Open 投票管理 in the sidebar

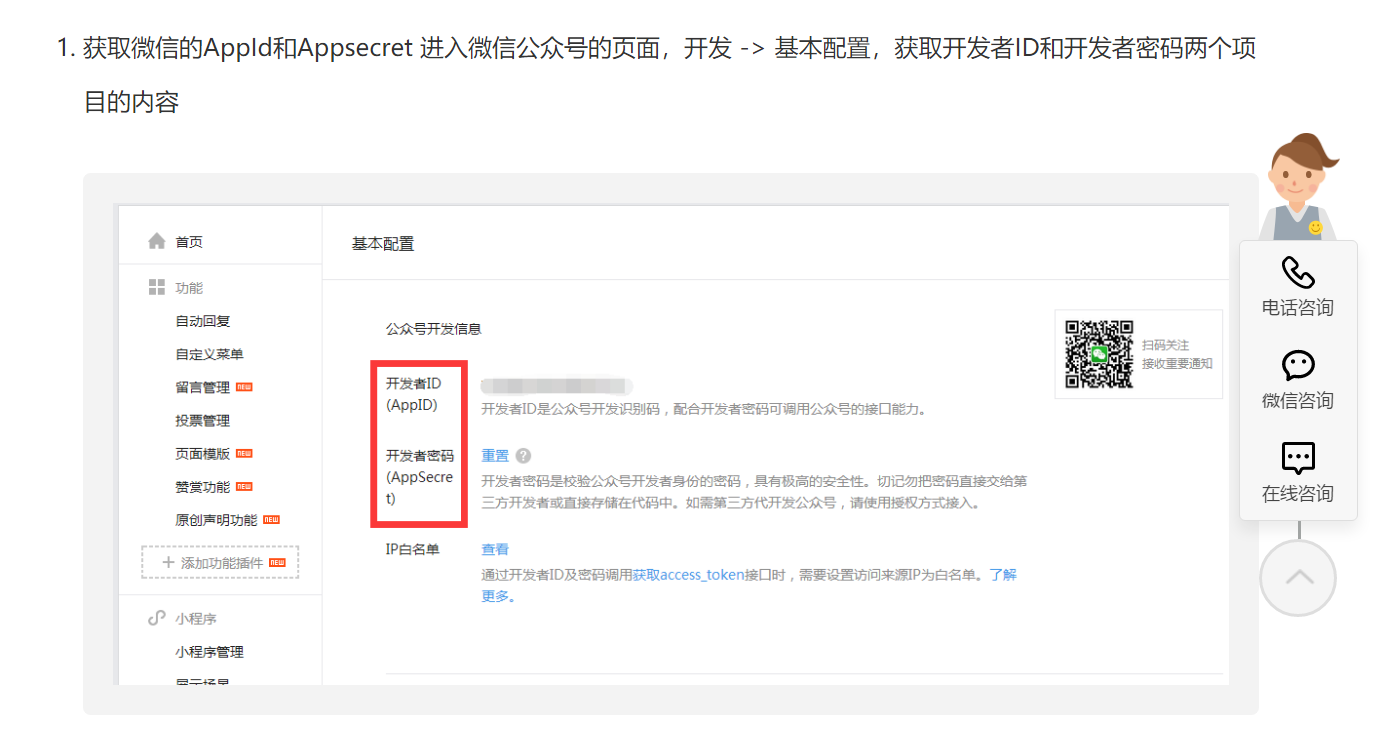(203, 420)
